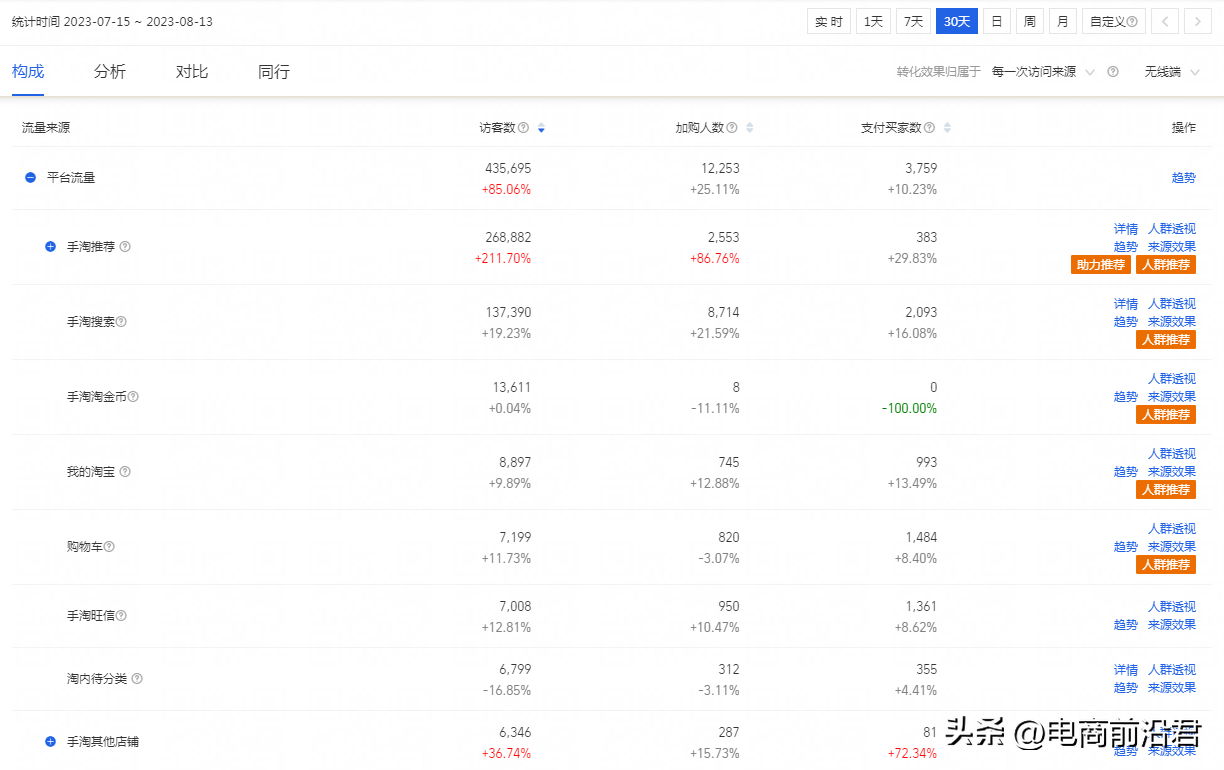Click help icon next to 访客数 header
Viewport: 1224px width, 770px height.
click(x=523, y=128)
